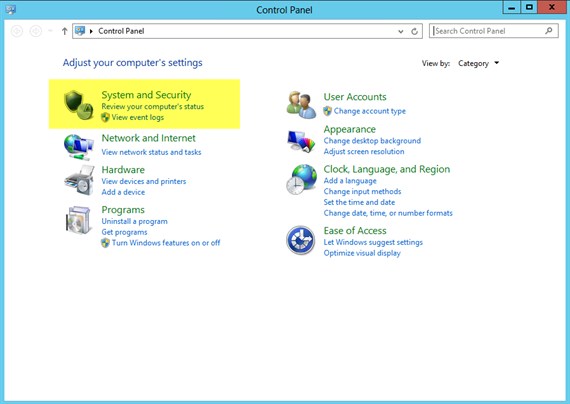Image resolution: width=570 pixels, height=404 pixels.
Task: Click Adjust screen resolution link
Action: [x=364, y=151]
